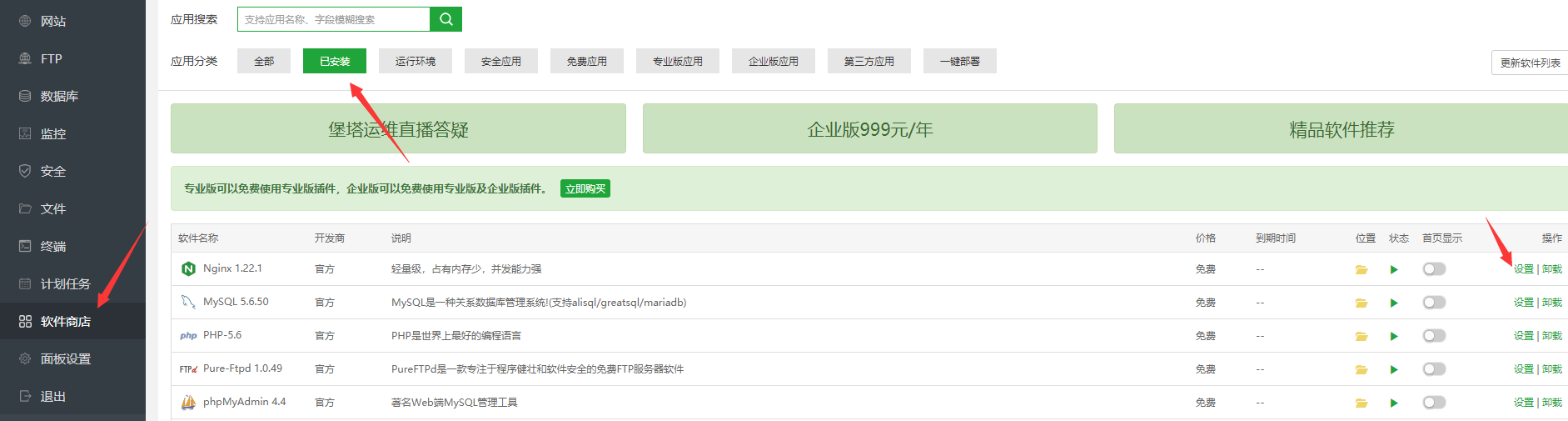Toggle Nginx homepage display switch
The width and height of the screenshot is (1568, 421).
pyautogui.click(x=1434, y=268)
